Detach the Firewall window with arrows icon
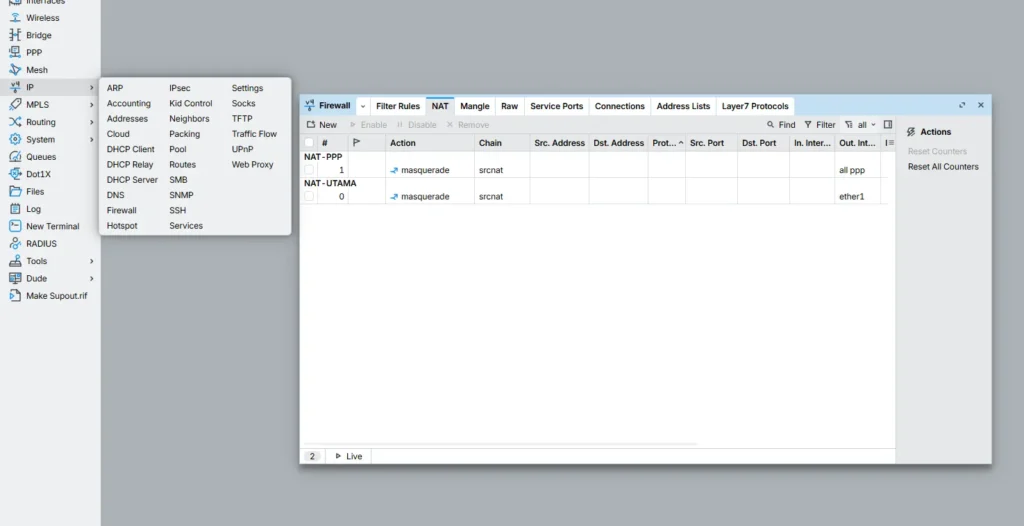This screenshot has width=1024, height=526. pos(962,105)
